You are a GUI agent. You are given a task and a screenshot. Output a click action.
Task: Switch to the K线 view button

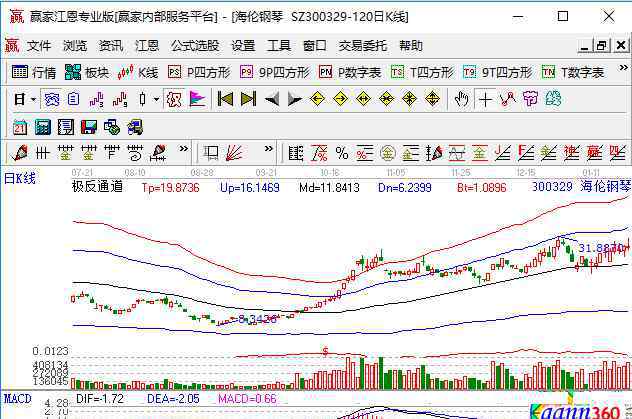click(138, 73)
